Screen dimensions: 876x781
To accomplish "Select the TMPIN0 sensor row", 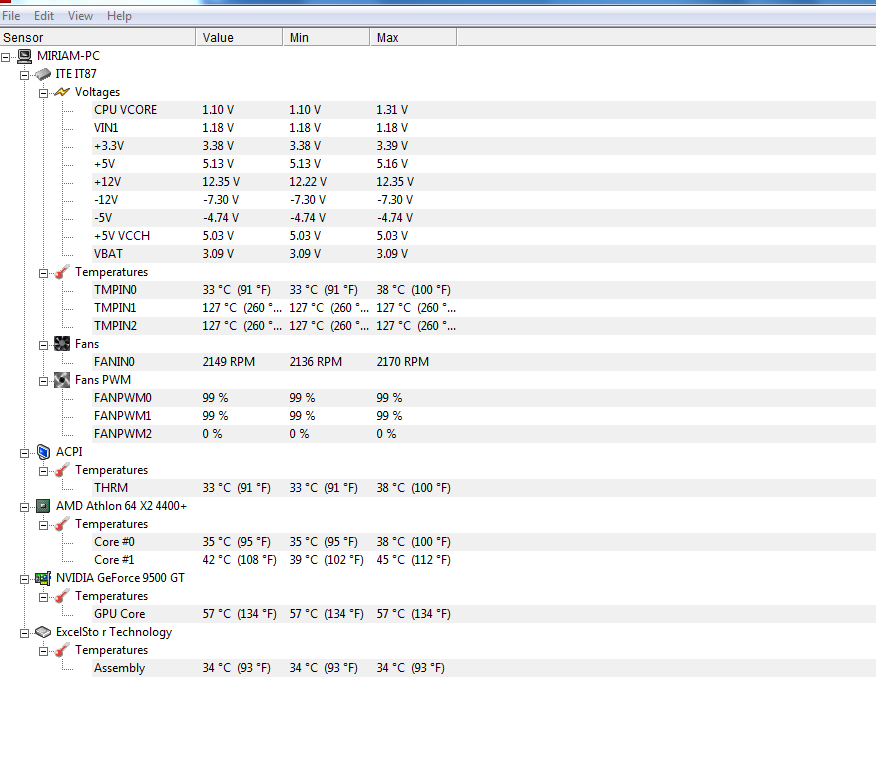I will click(x=484, y=290).
